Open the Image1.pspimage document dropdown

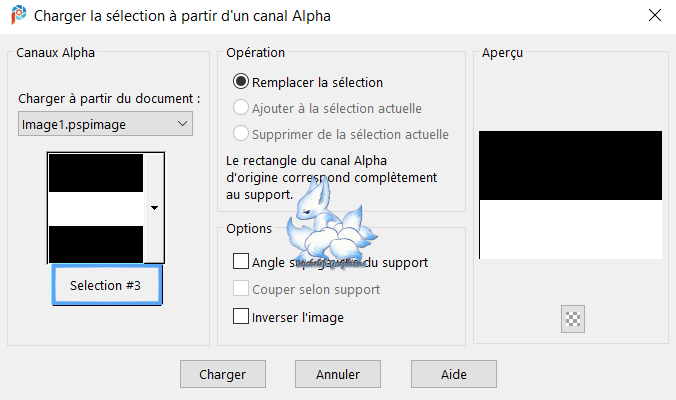coord(105,124)
